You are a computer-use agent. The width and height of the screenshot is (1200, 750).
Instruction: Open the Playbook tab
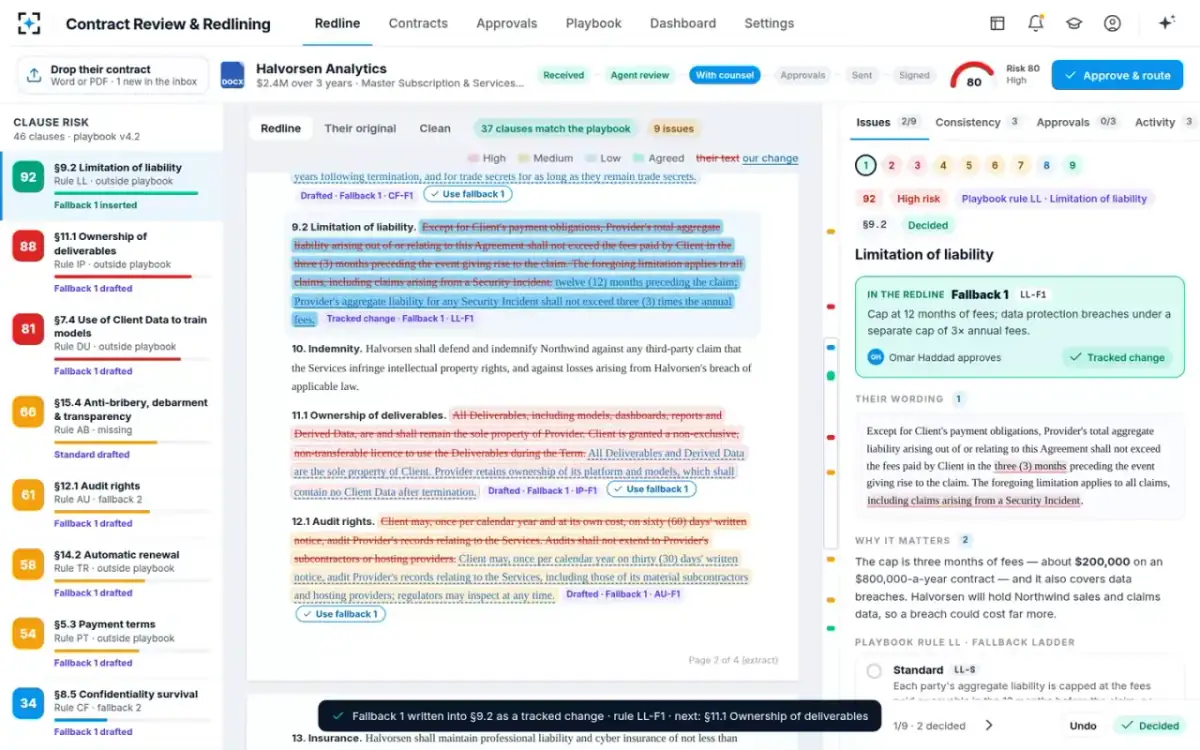pyautogui.click(x=593, y=23)
